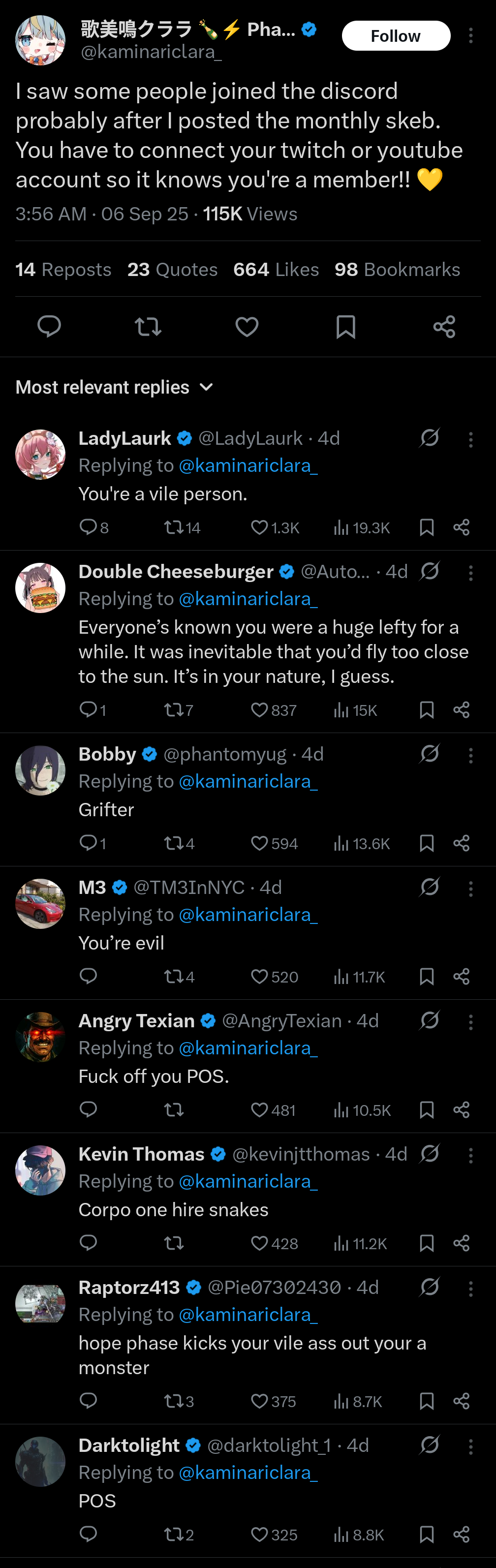The width and height of the screenshot is (496, 1568).
Task: Share the main post
Action: click(444, 326)
